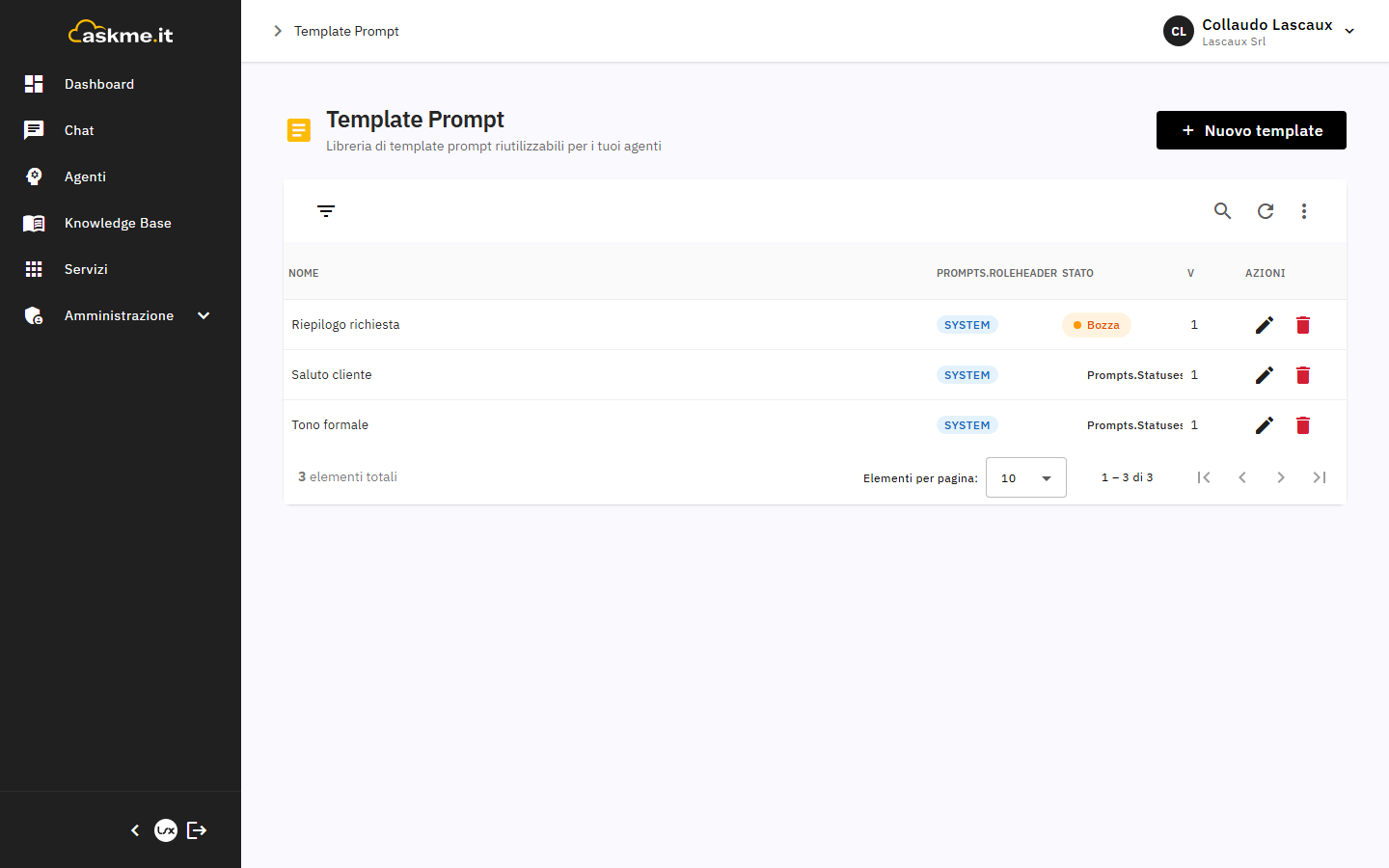Open table search with magnifier icon
The image size is (1389, 868).
click(x=1222, y=210)
